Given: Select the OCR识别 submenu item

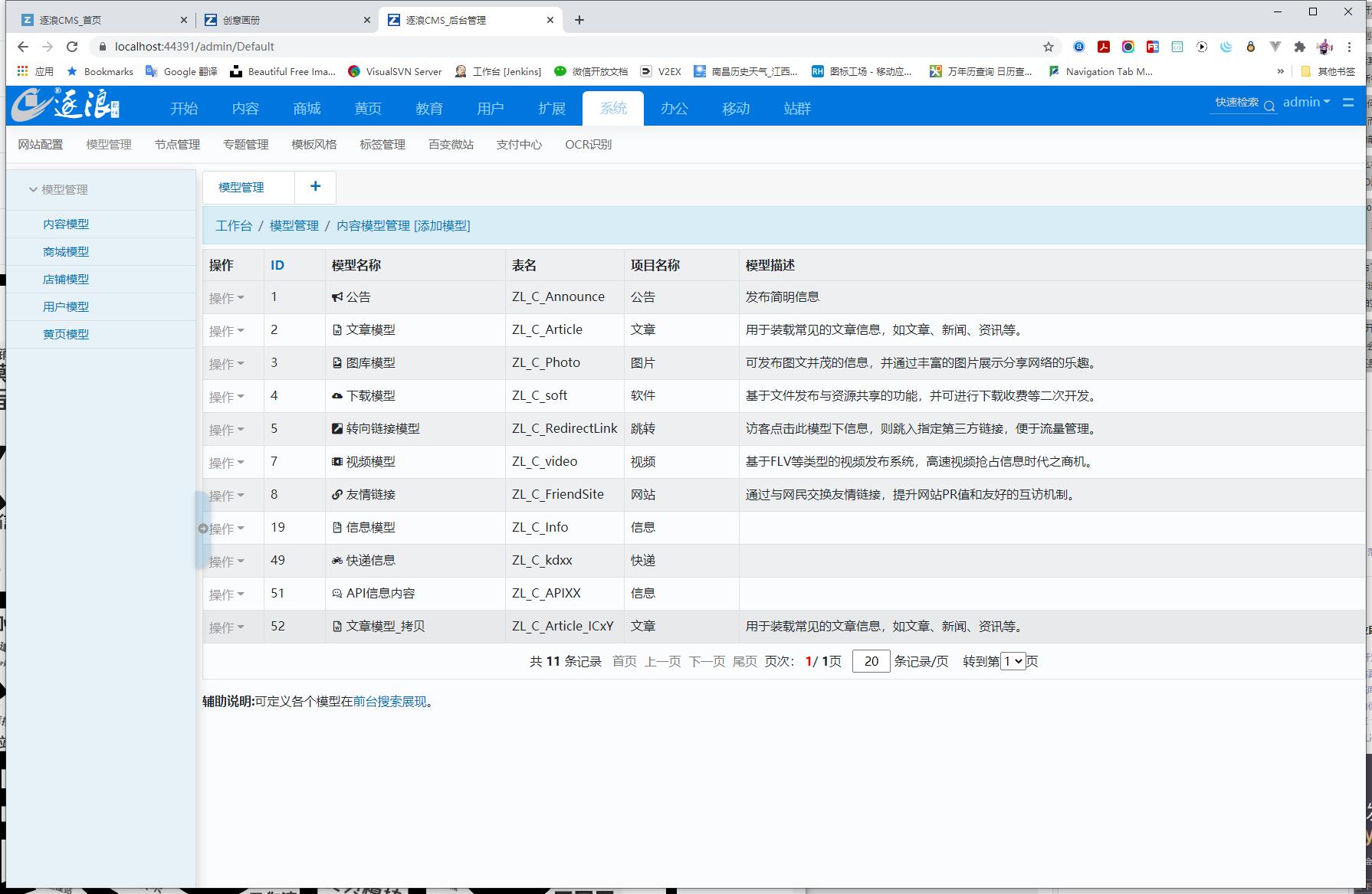Looking at the screenshot, I should tap(588, 144).
